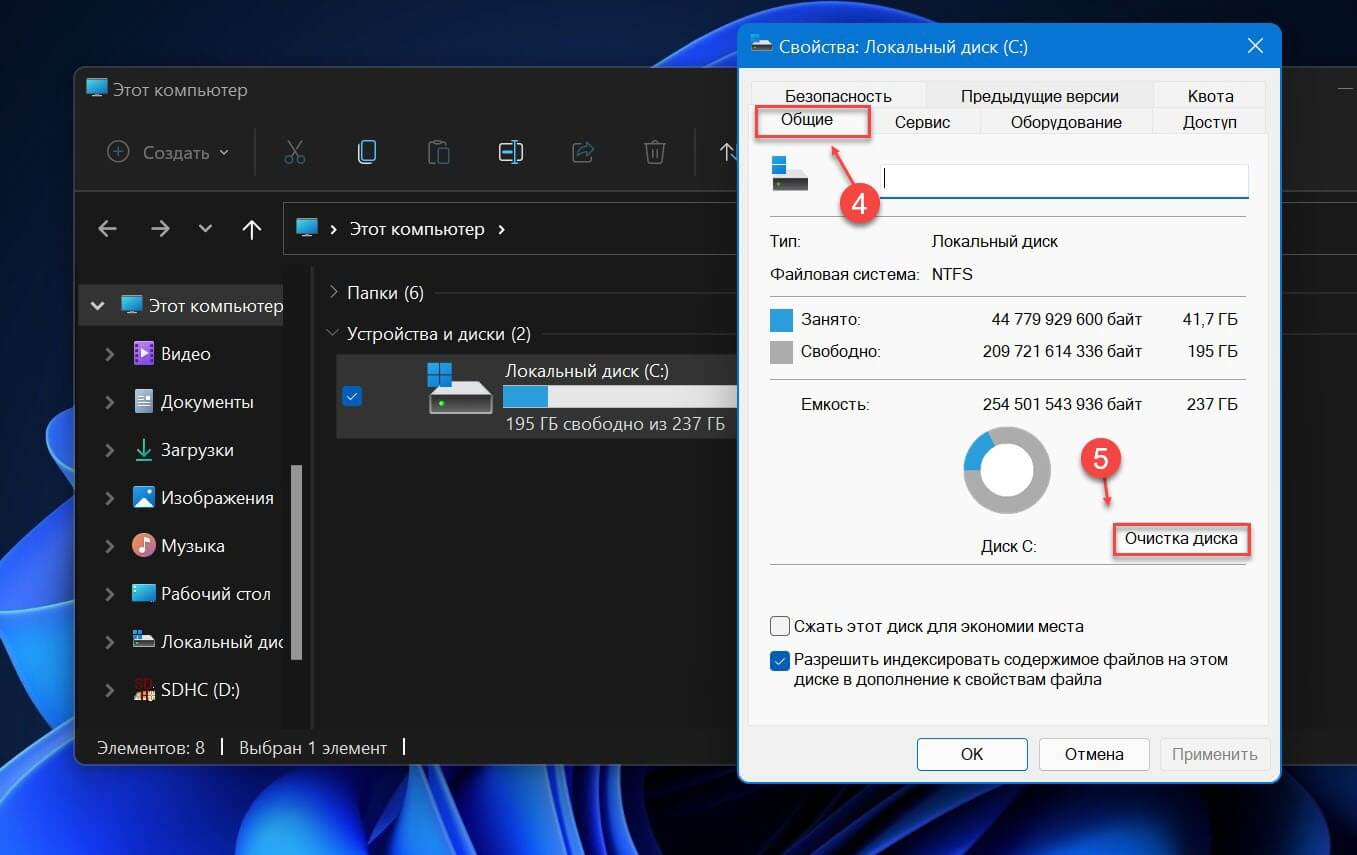Select Изображения in the navigation tree
This screenshot has width=1357, height=855.
[x=217, y=498]
